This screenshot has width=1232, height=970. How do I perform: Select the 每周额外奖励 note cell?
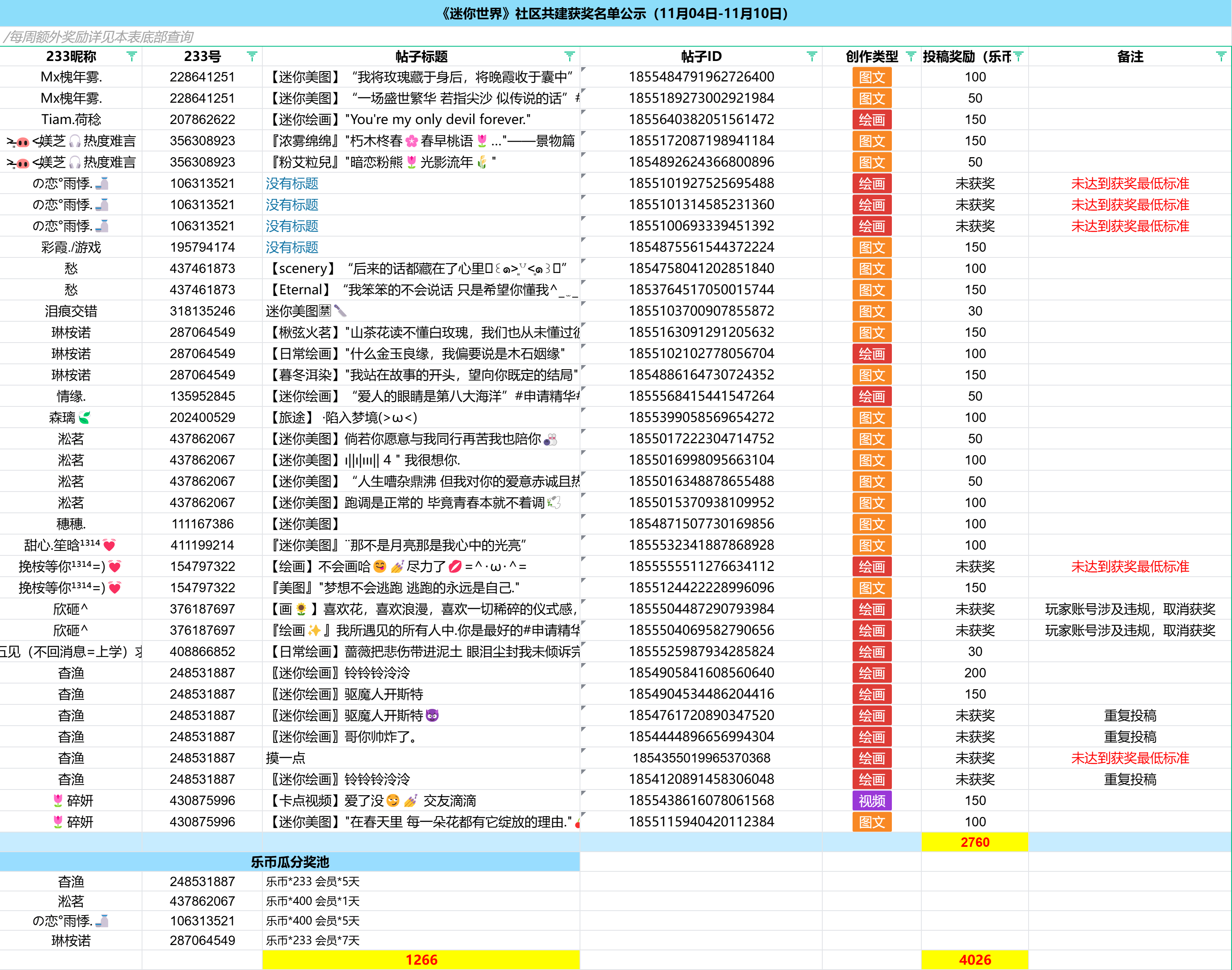99,37
